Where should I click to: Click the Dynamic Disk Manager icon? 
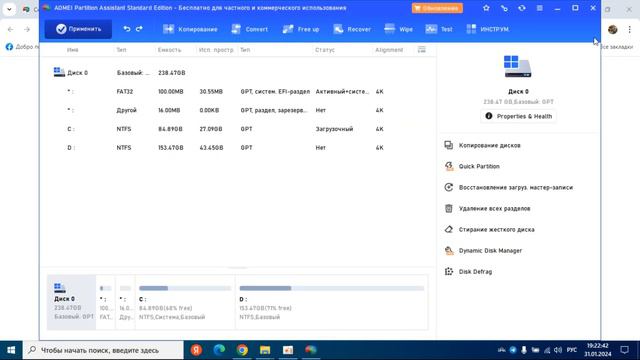click(x=449, y=251)
